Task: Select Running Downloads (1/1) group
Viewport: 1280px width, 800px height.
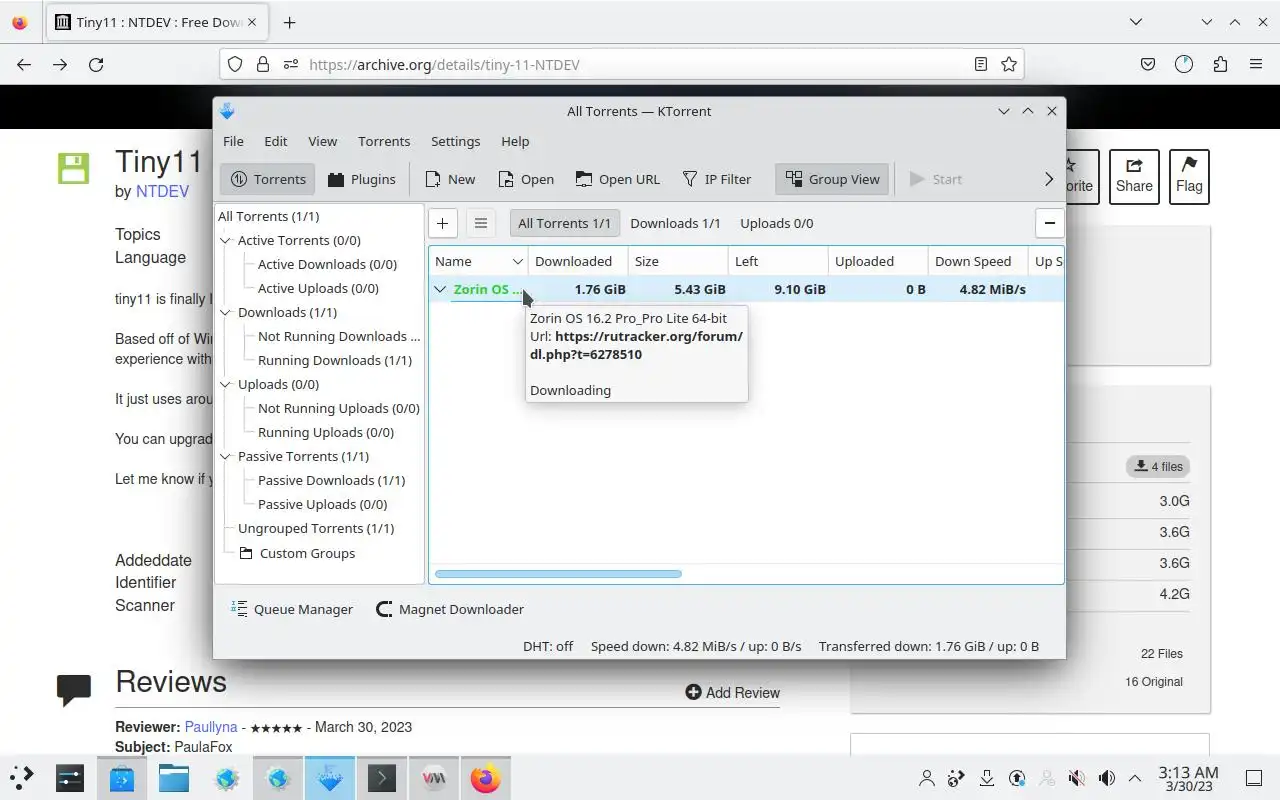Action: (335, 360)
